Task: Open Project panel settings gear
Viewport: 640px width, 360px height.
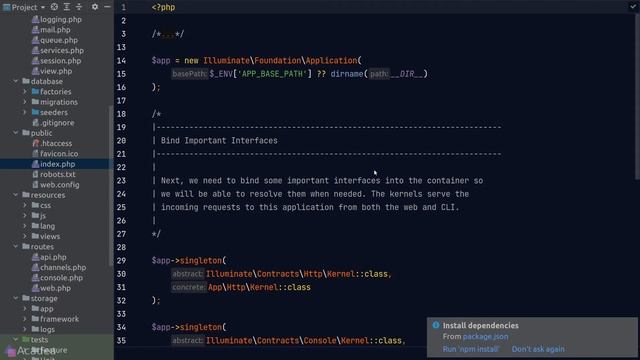Action: [x=95, y=7]
